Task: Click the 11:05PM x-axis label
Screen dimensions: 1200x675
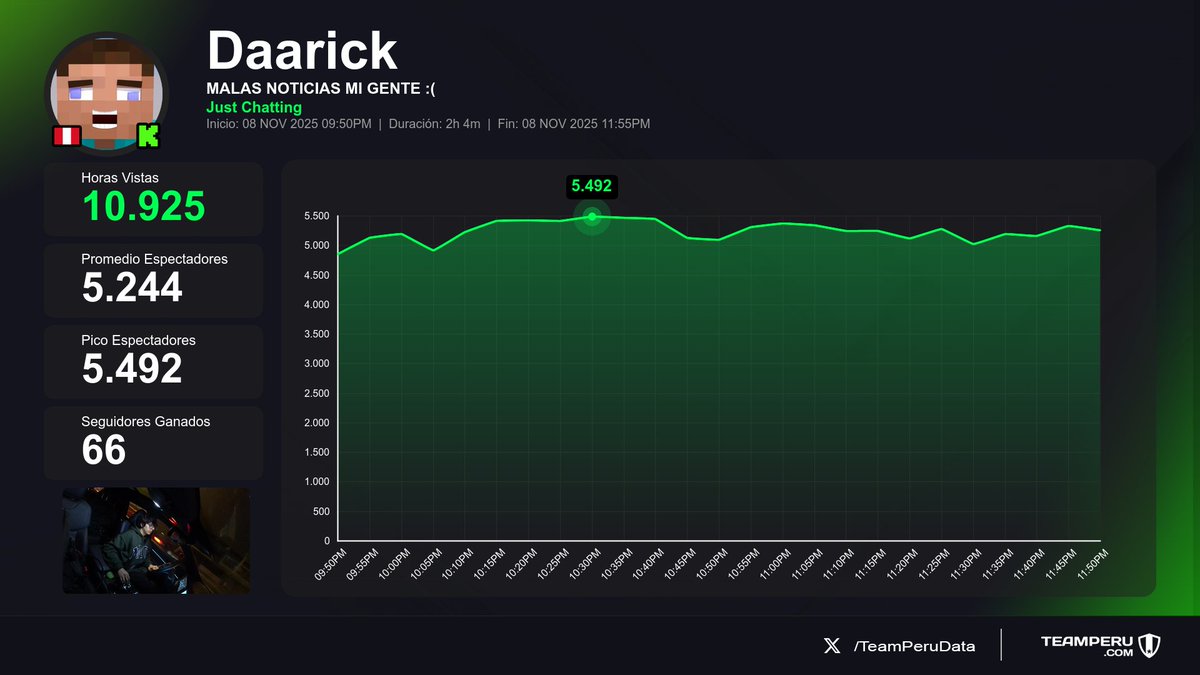Action: [x=806, y=563]
